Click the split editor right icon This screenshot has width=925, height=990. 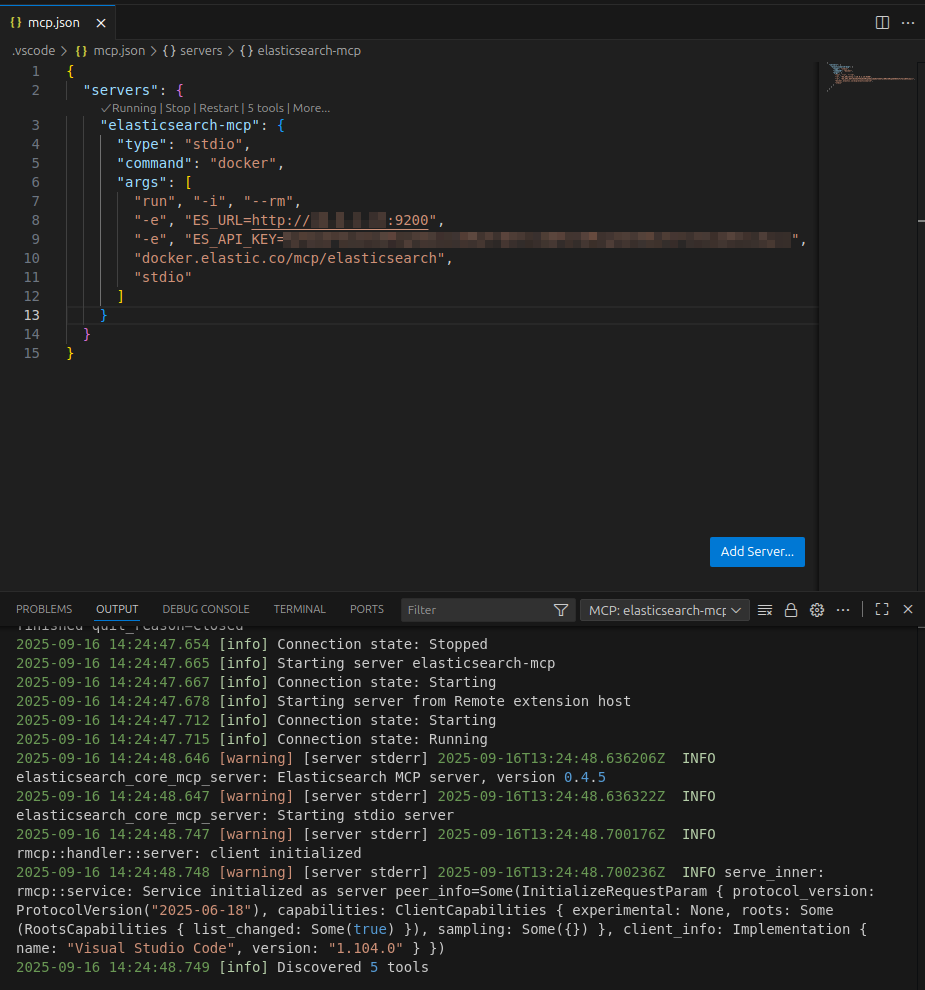[882, 22]
